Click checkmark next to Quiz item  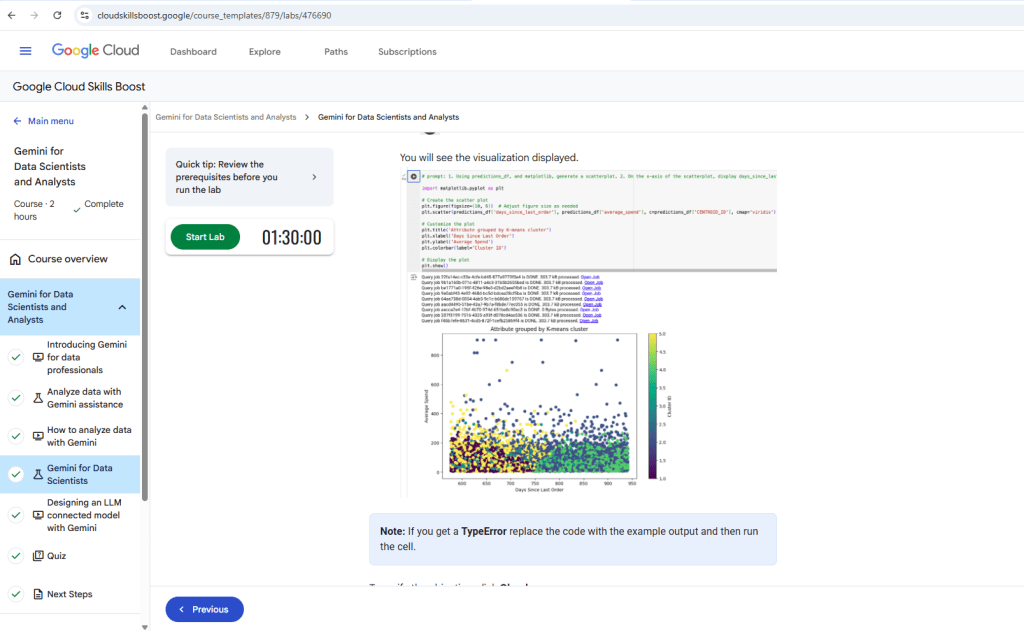click(16, 556)
